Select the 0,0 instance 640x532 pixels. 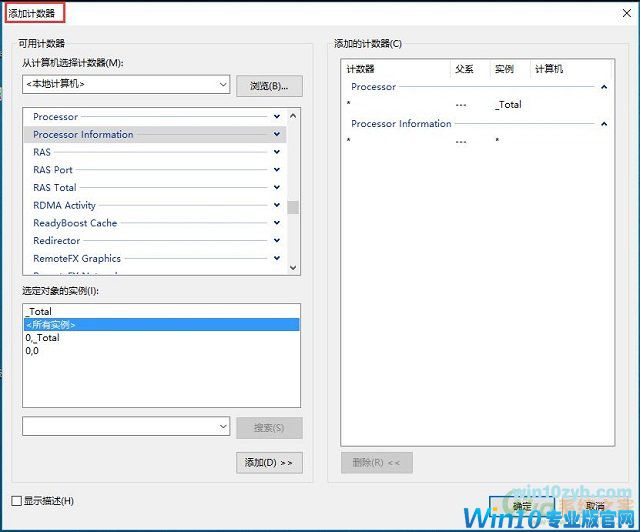pos(162,351)
